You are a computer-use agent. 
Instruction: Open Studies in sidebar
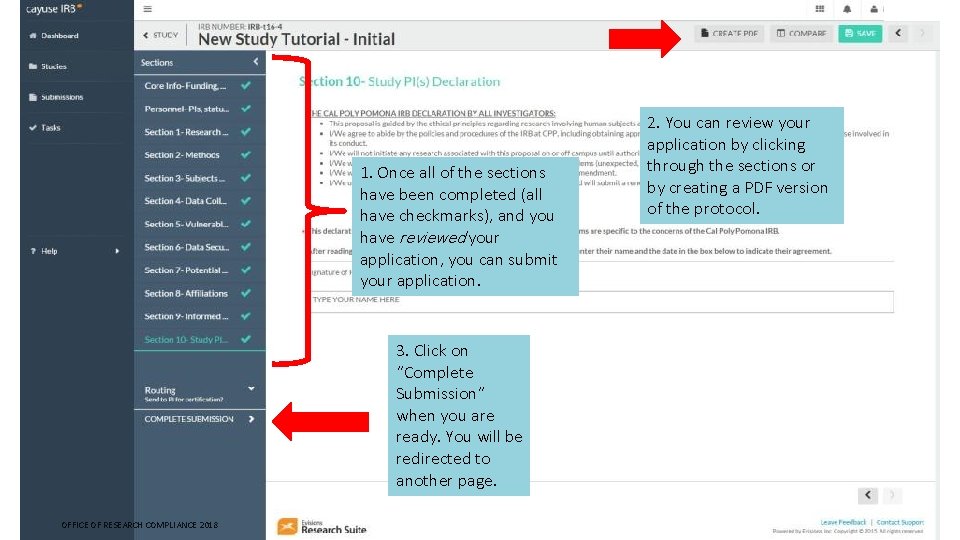[48, 66]
